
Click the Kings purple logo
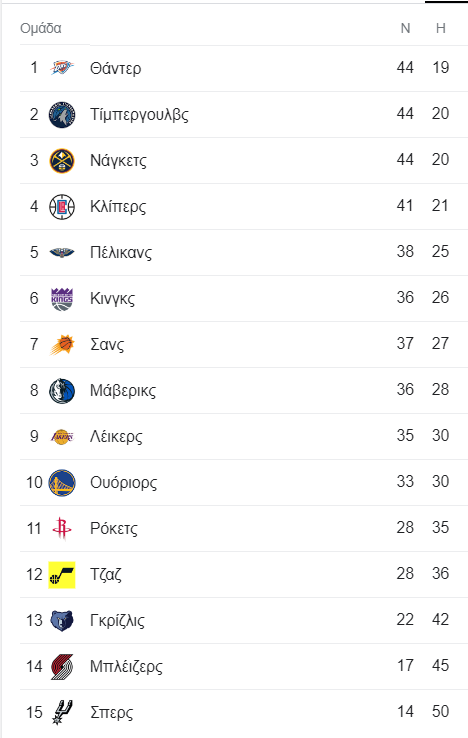click(x=62, y=299)
